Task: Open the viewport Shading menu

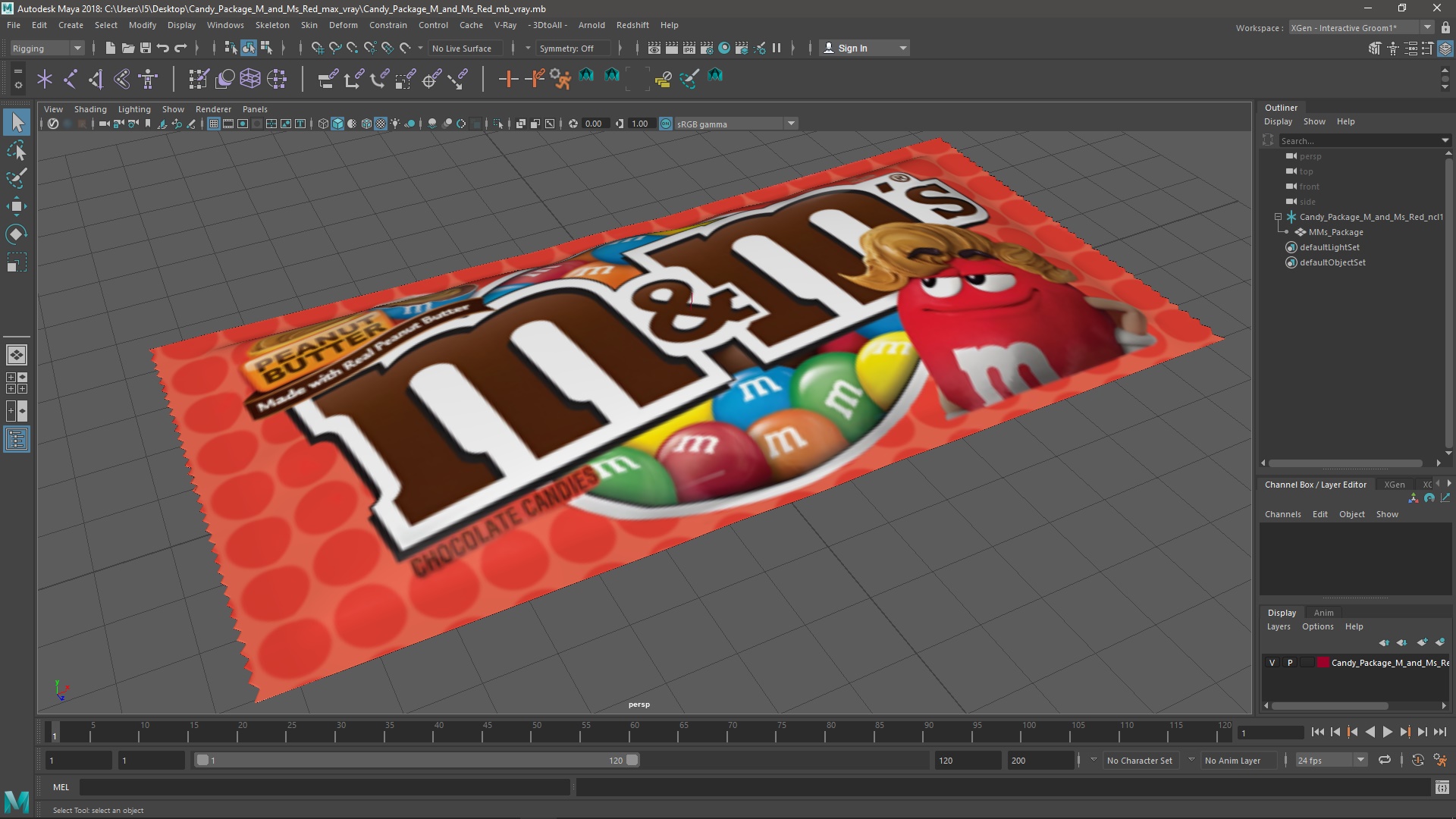Action: point(90,109)
